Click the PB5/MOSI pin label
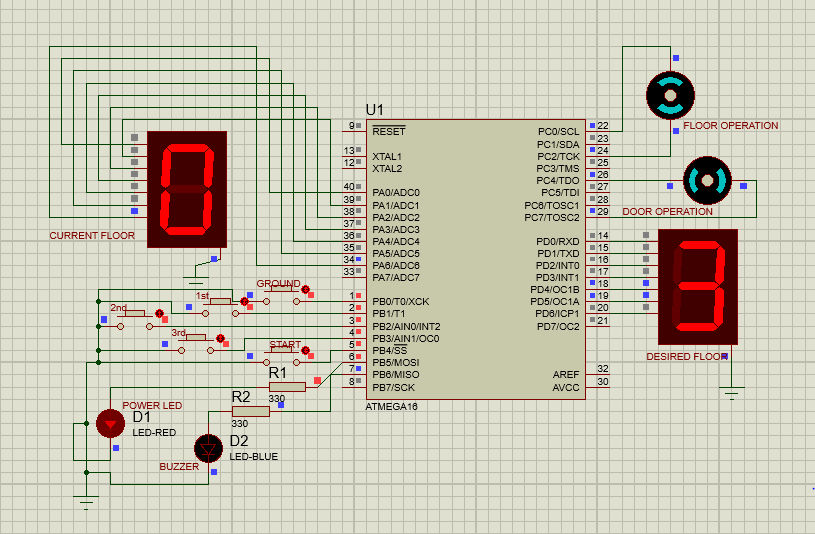 396,362
